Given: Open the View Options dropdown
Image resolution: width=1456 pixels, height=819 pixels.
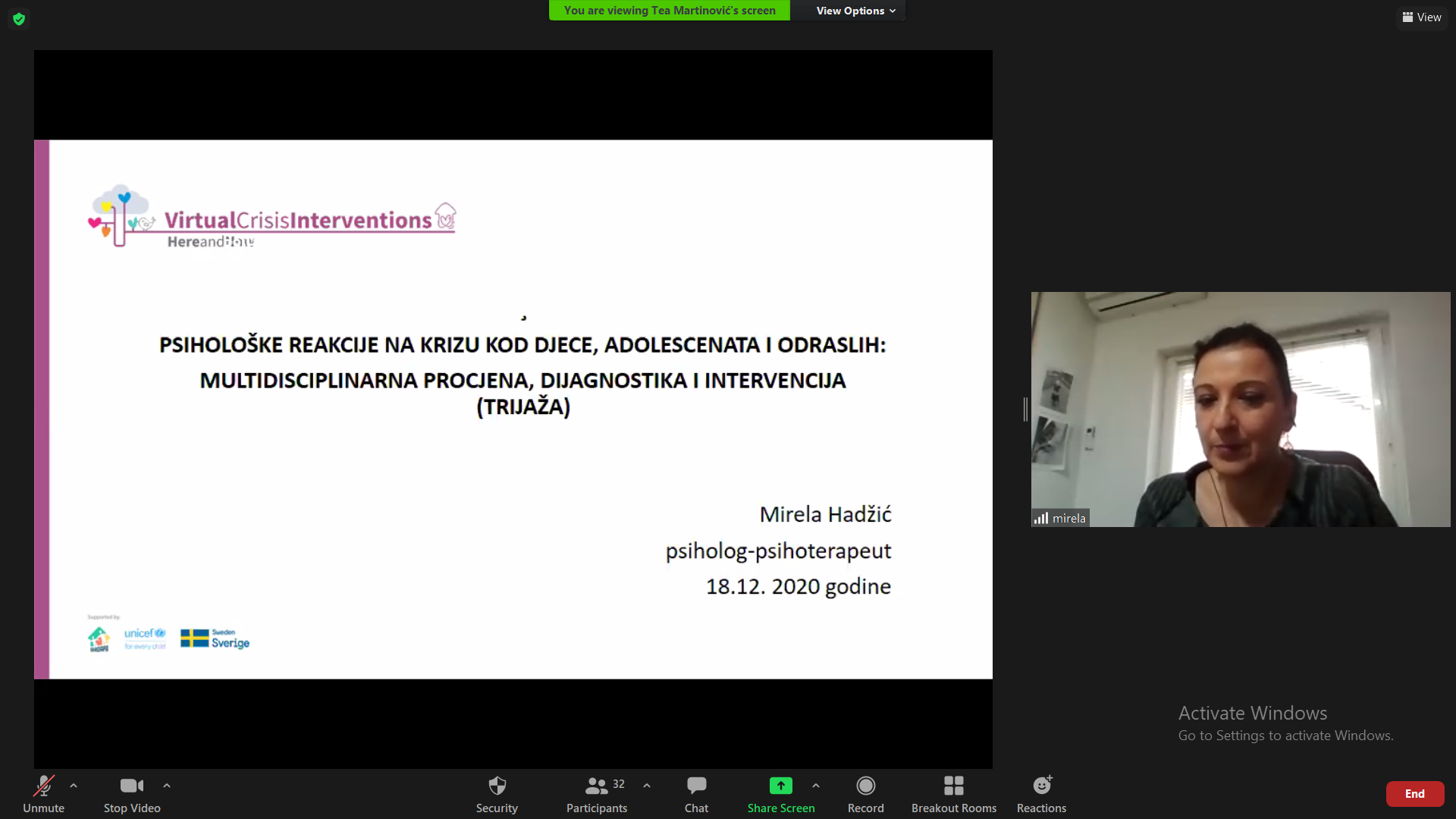Looking at the screenshot, I should coord(855,11).
